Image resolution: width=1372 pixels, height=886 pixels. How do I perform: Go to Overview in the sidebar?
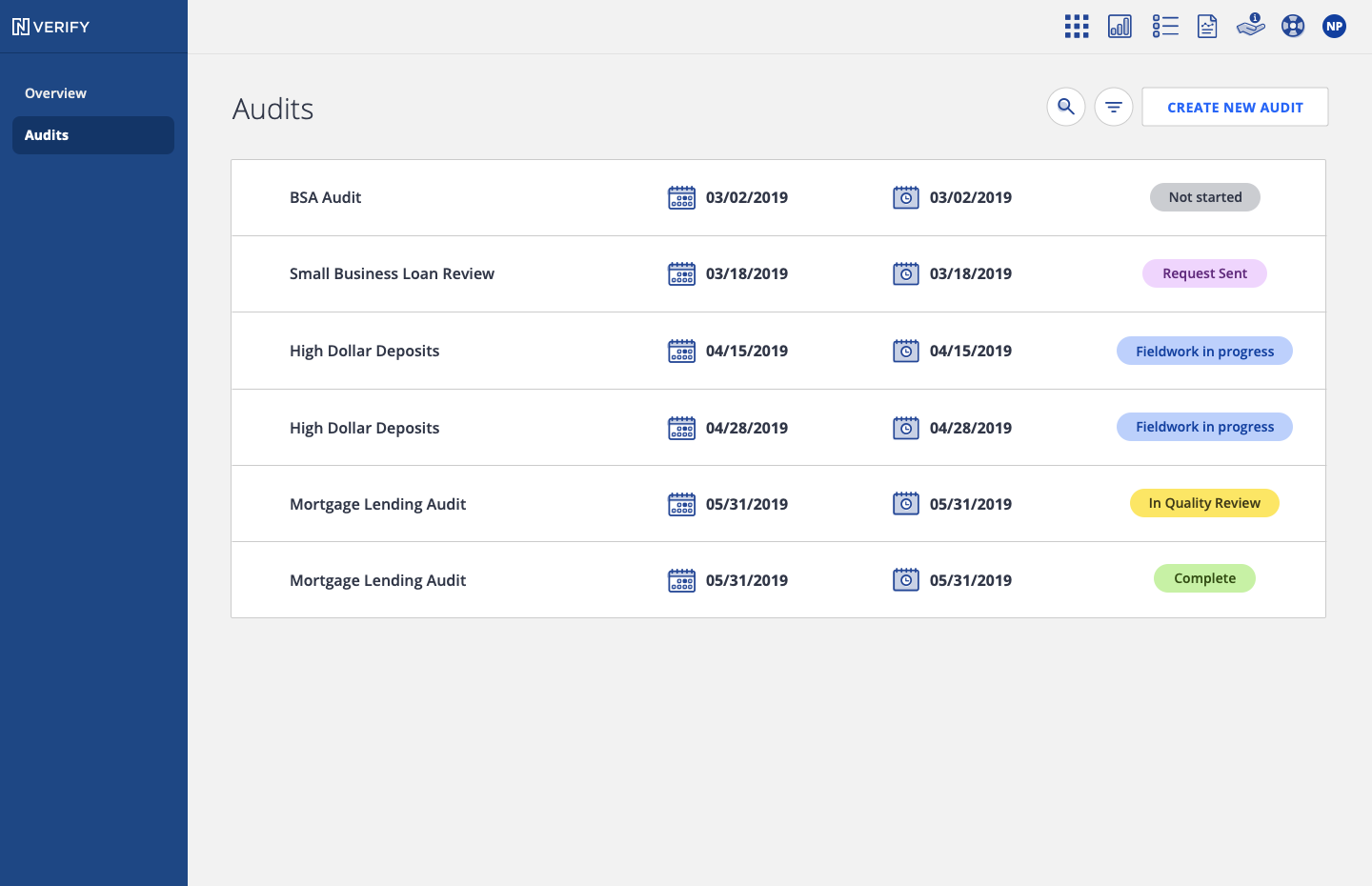(55, 93)
